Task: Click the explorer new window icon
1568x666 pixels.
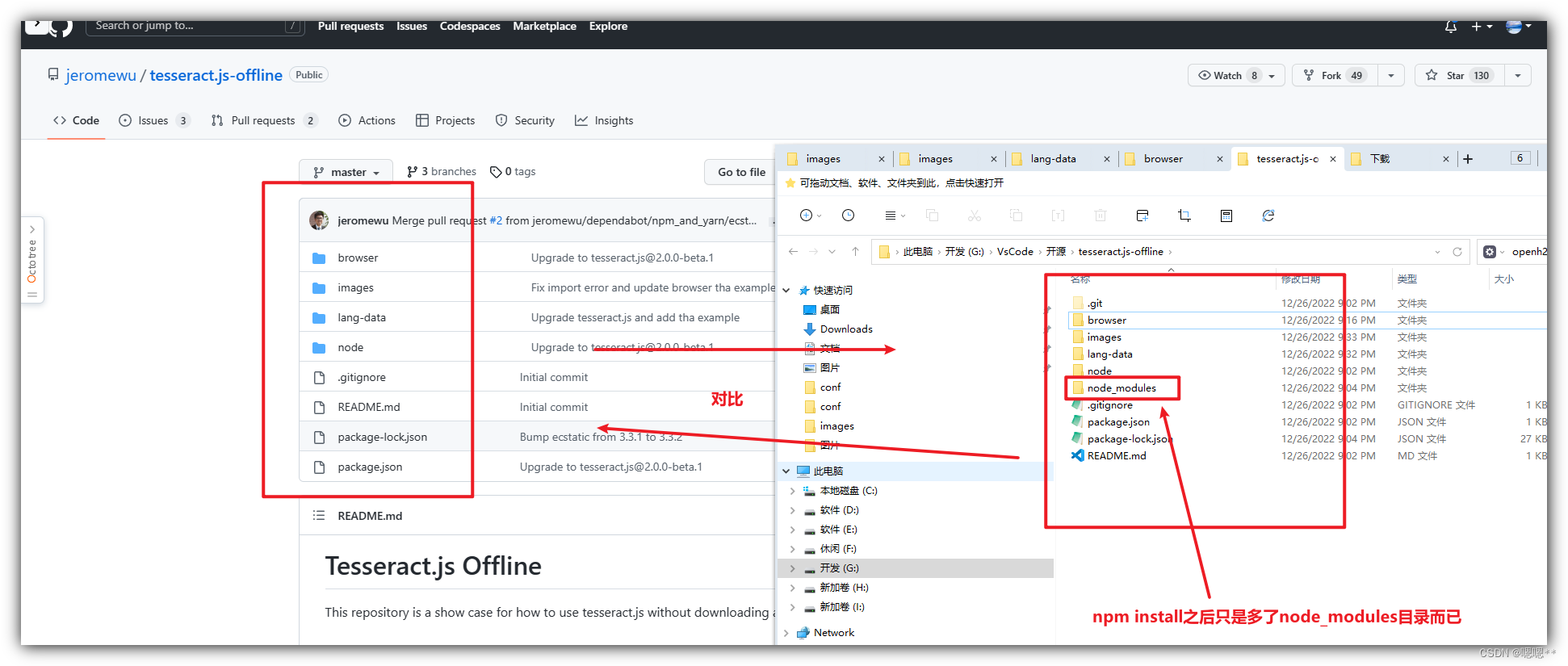Action: click(x=1142, y=216)
